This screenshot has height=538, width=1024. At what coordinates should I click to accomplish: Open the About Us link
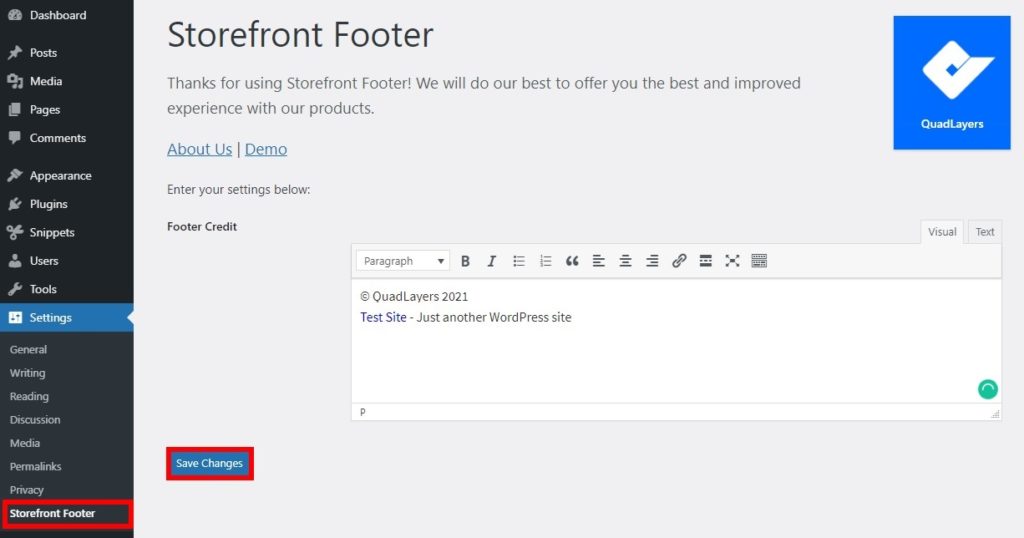[x=199, y=150]
